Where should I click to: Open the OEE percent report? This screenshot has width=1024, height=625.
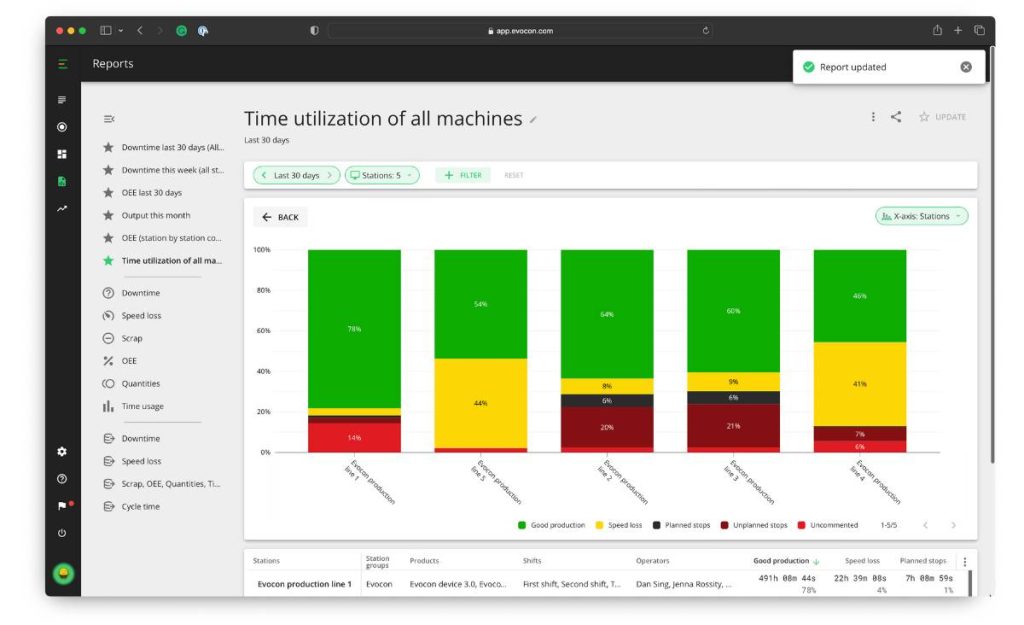tap(120, 361)
